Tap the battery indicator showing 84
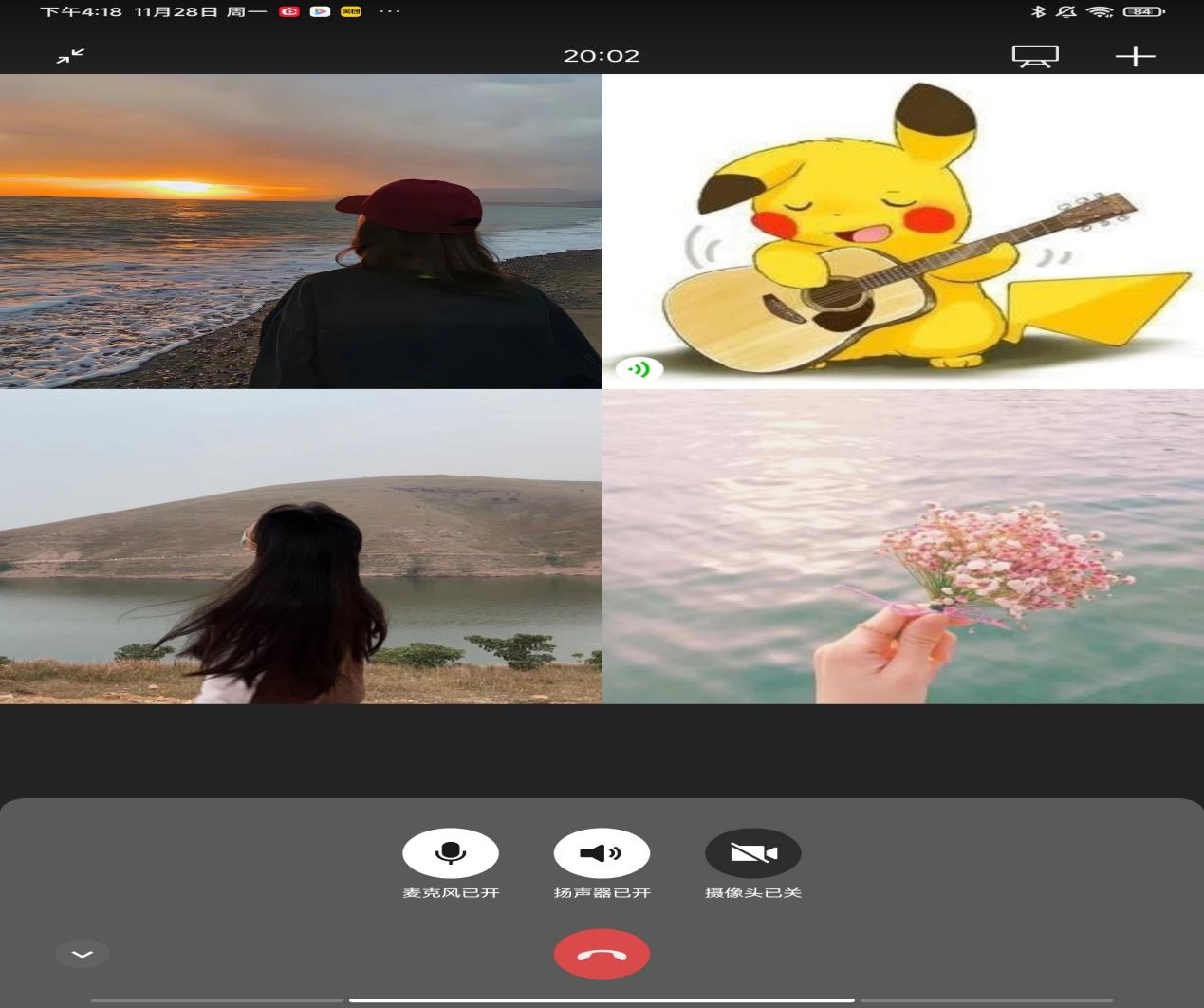 (x=1143, y=11)
